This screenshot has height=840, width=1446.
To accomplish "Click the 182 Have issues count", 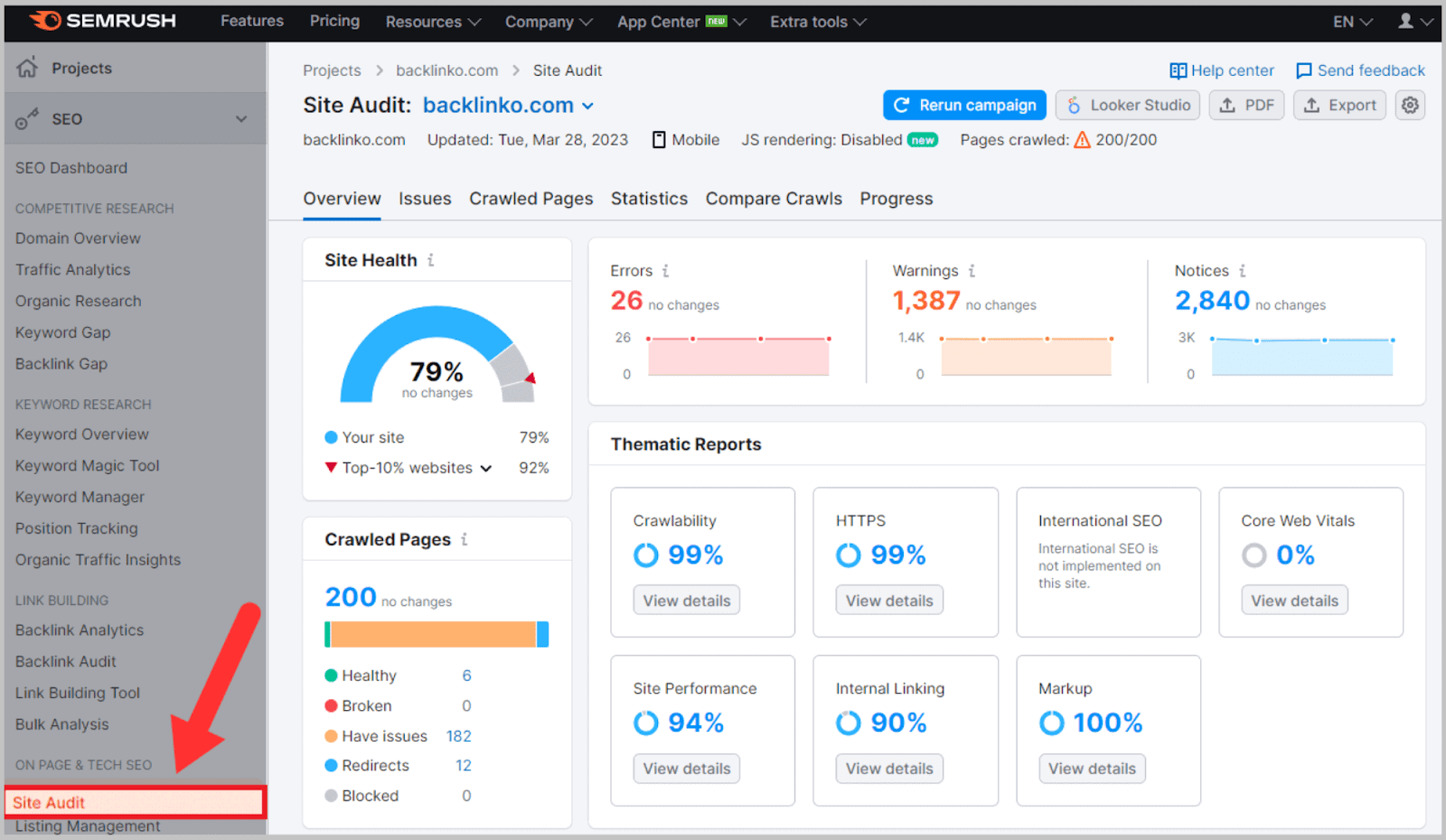I will 459,736.
